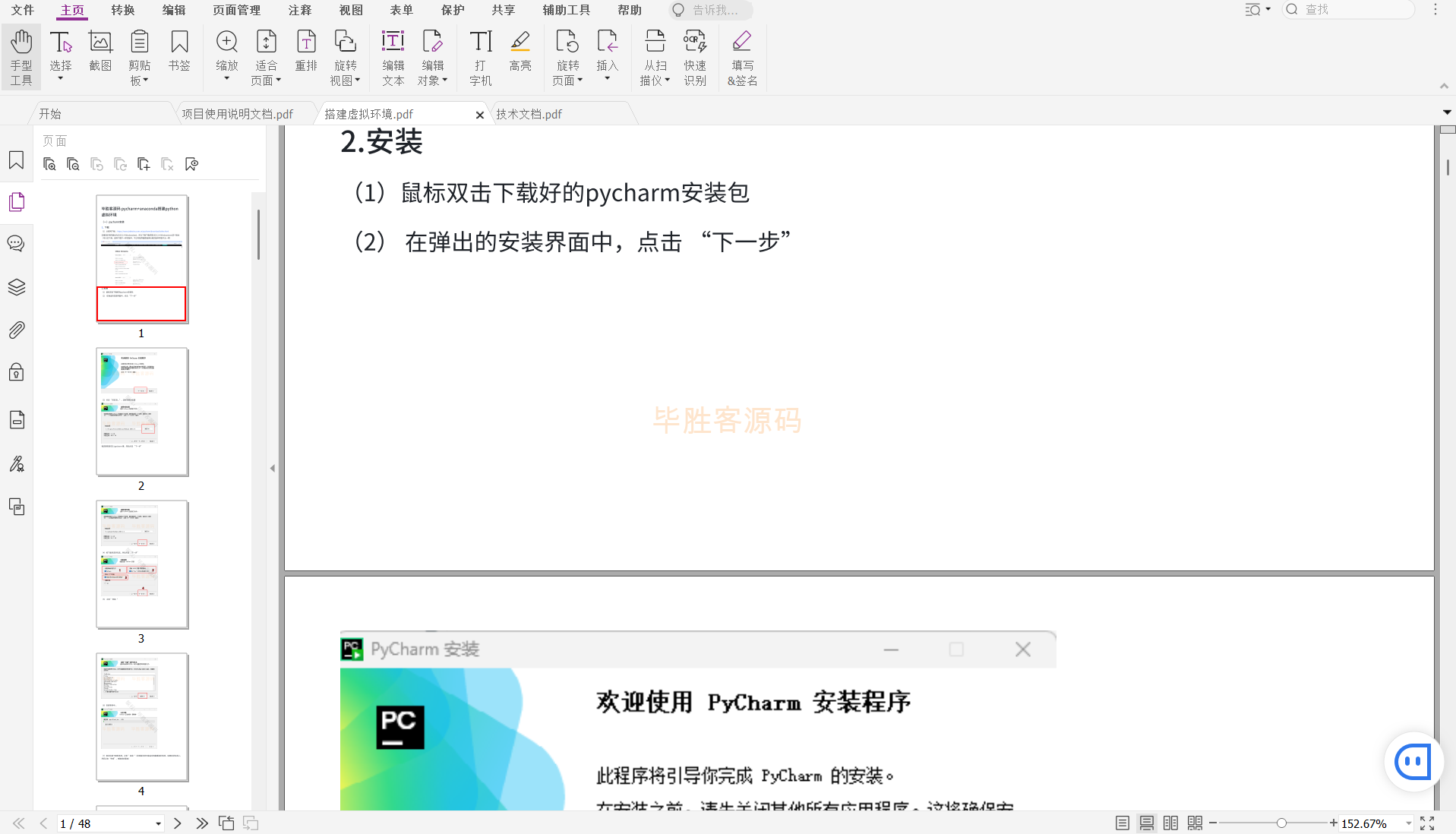
Task: Expand the Zoom tool dropdown arrow
Action: (227, 78)
